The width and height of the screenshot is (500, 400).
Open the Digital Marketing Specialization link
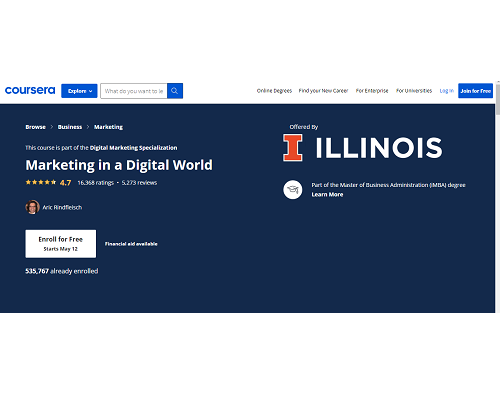coord(133,148)
